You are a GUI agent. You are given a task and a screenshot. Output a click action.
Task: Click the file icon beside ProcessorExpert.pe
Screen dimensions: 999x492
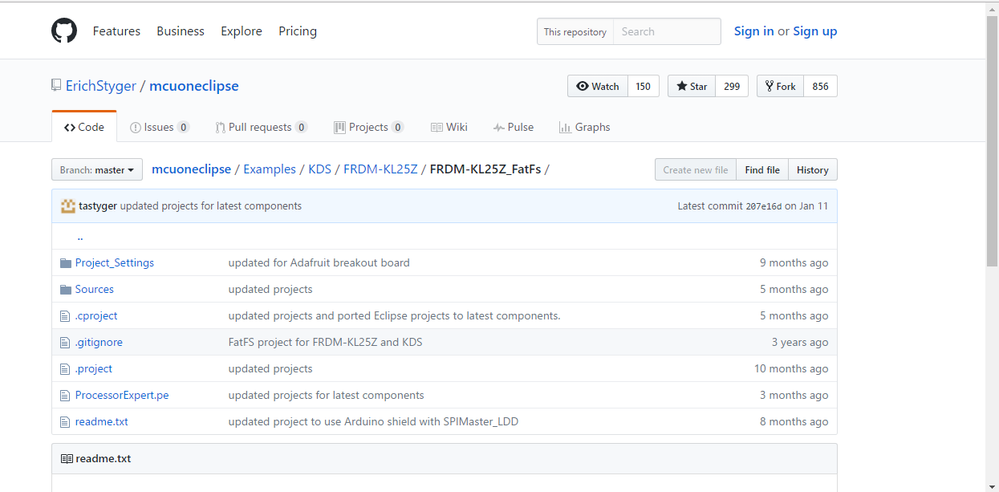pos(65,396)
